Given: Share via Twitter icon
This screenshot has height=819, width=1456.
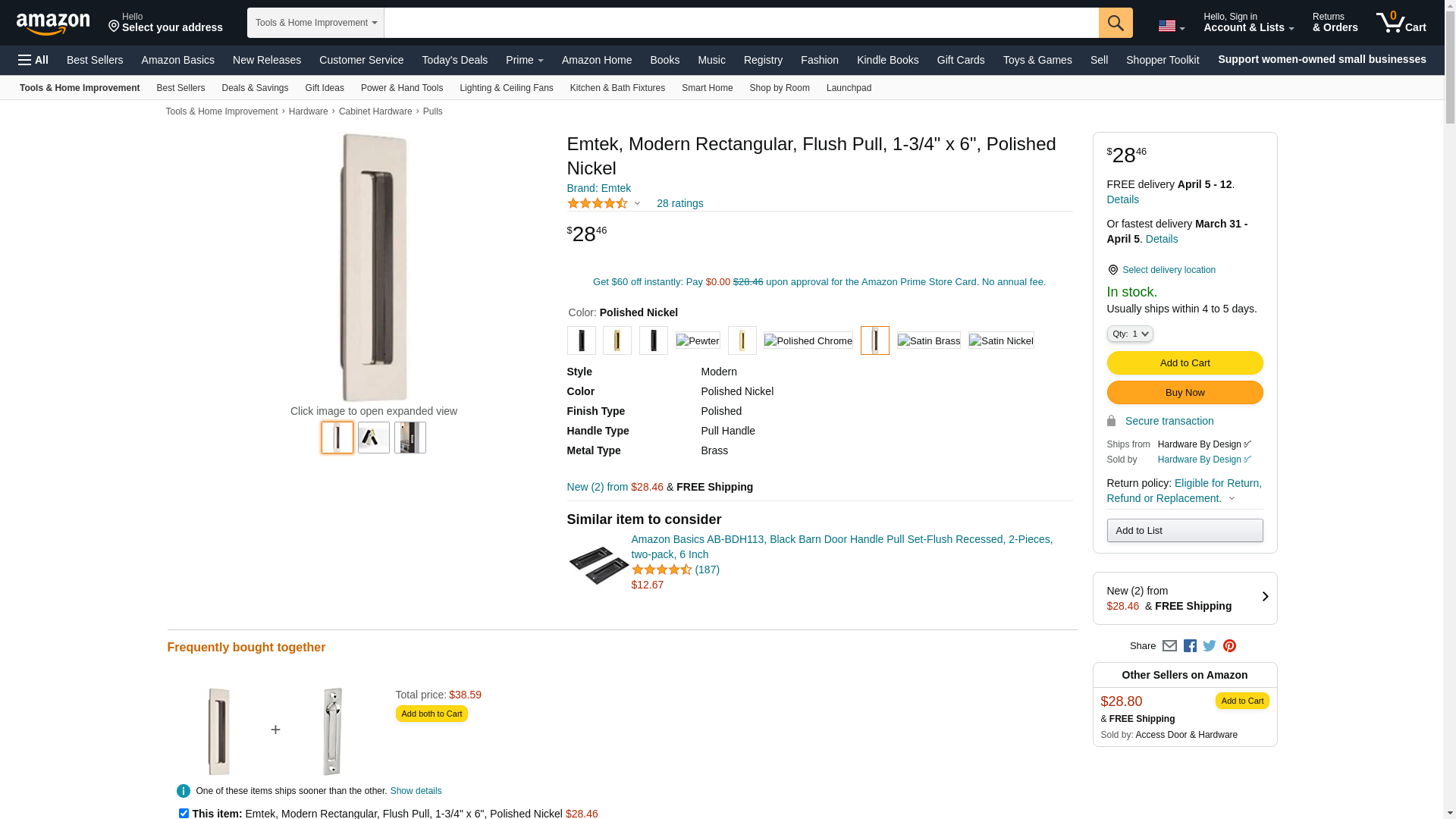Looking at the screenshot, I should [x=1210, y=646].
